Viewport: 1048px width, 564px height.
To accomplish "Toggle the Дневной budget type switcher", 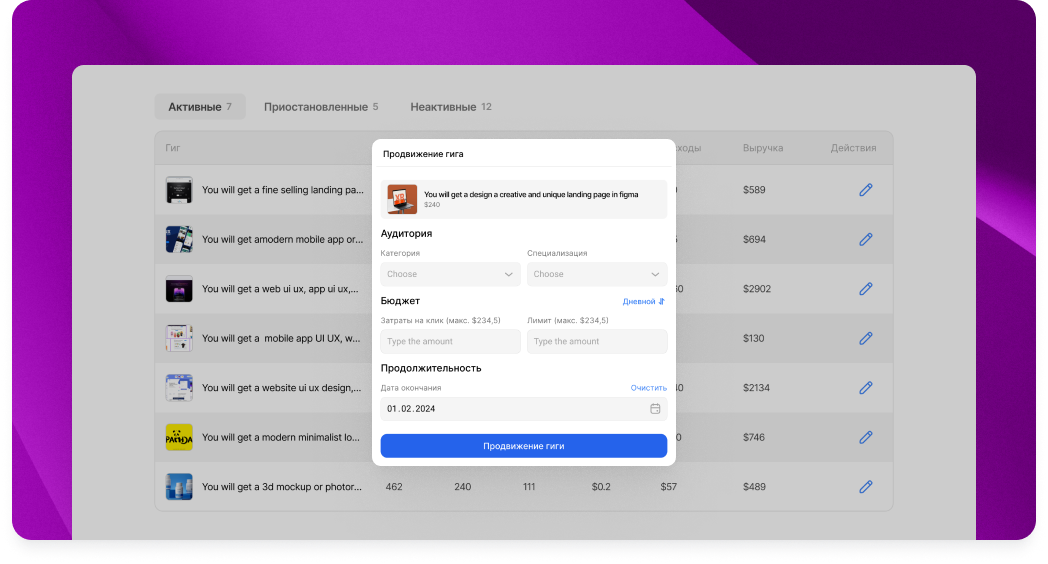I will [643, 301].
